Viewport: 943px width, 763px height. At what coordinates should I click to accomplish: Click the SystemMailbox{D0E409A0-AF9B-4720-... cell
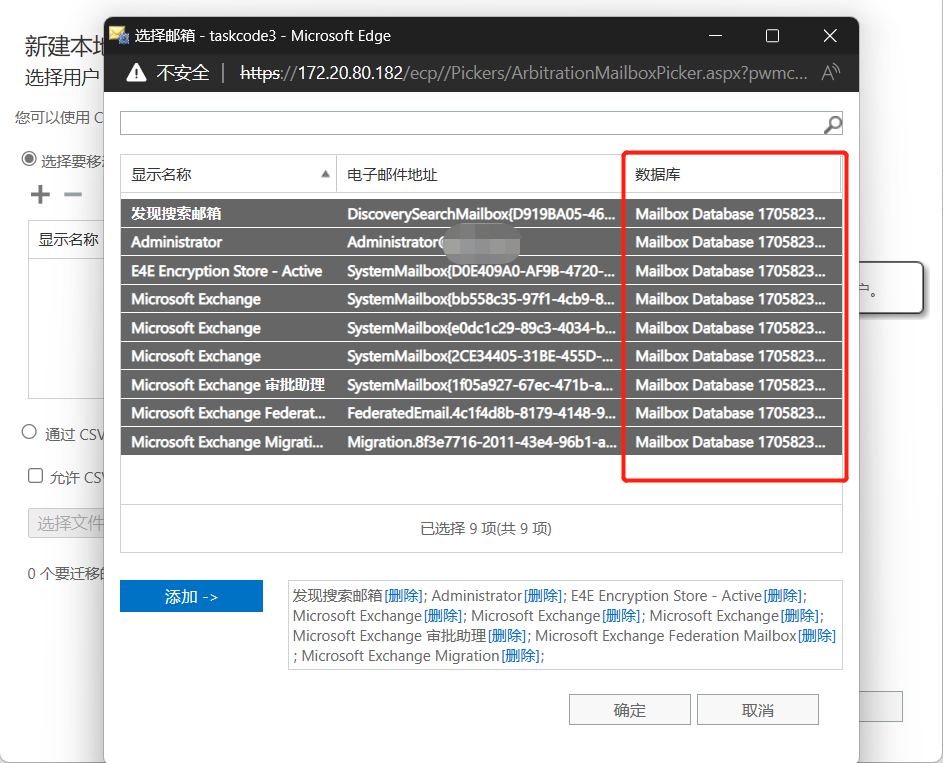[481, 271]
